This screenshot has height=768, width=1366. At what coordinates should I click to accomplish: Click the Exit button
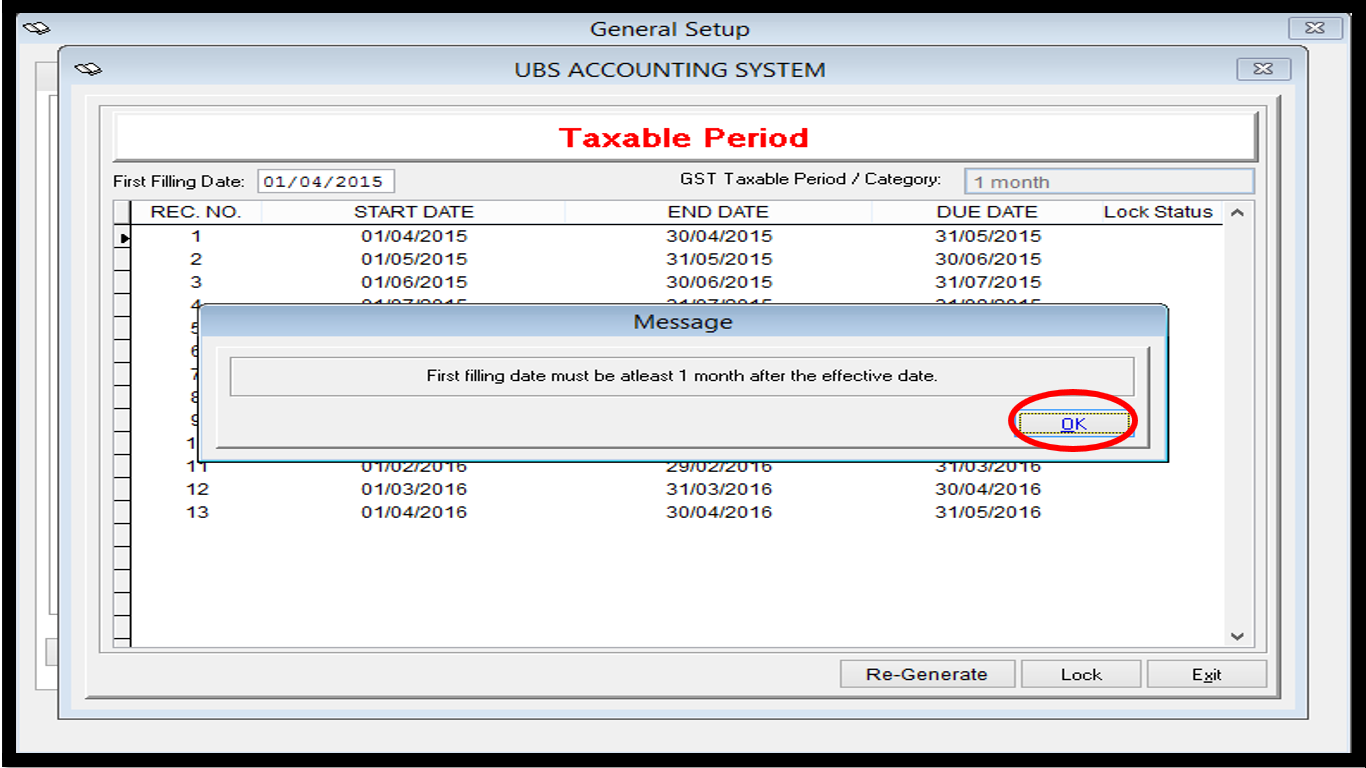1207,674
